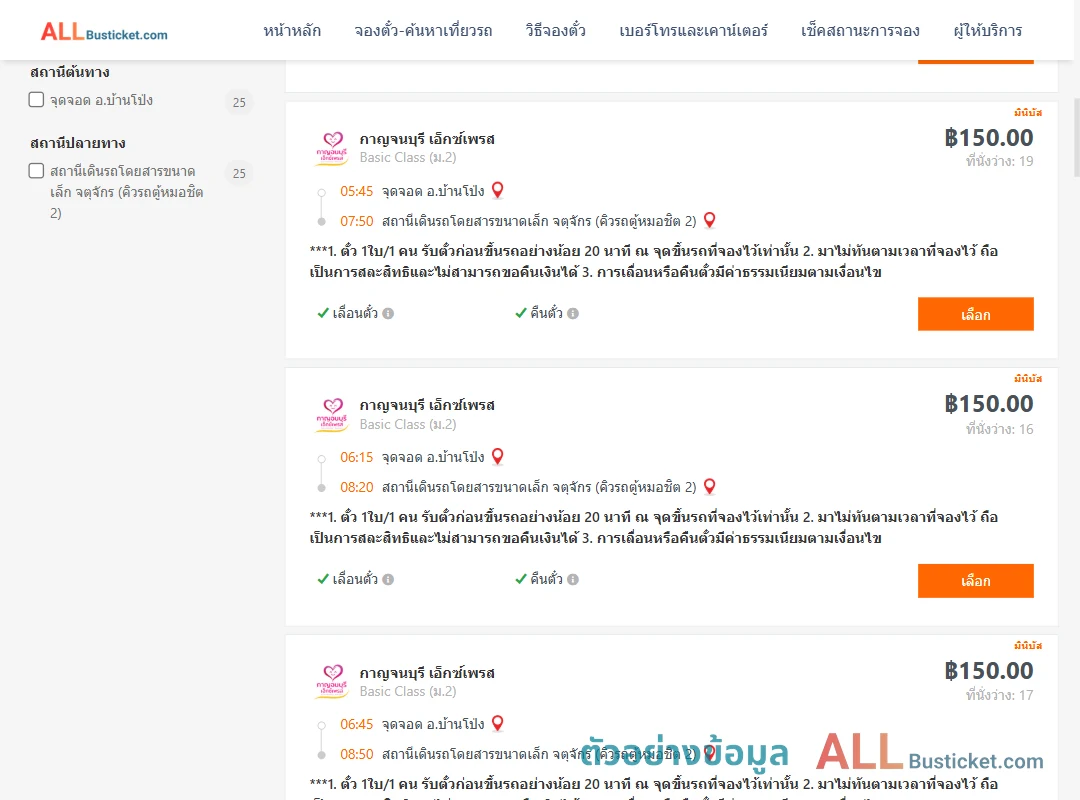This screenshot has height=800, width=1080.
Task: Click ฿150.00 price on 06:15 trip
Action: coord(988,404)
